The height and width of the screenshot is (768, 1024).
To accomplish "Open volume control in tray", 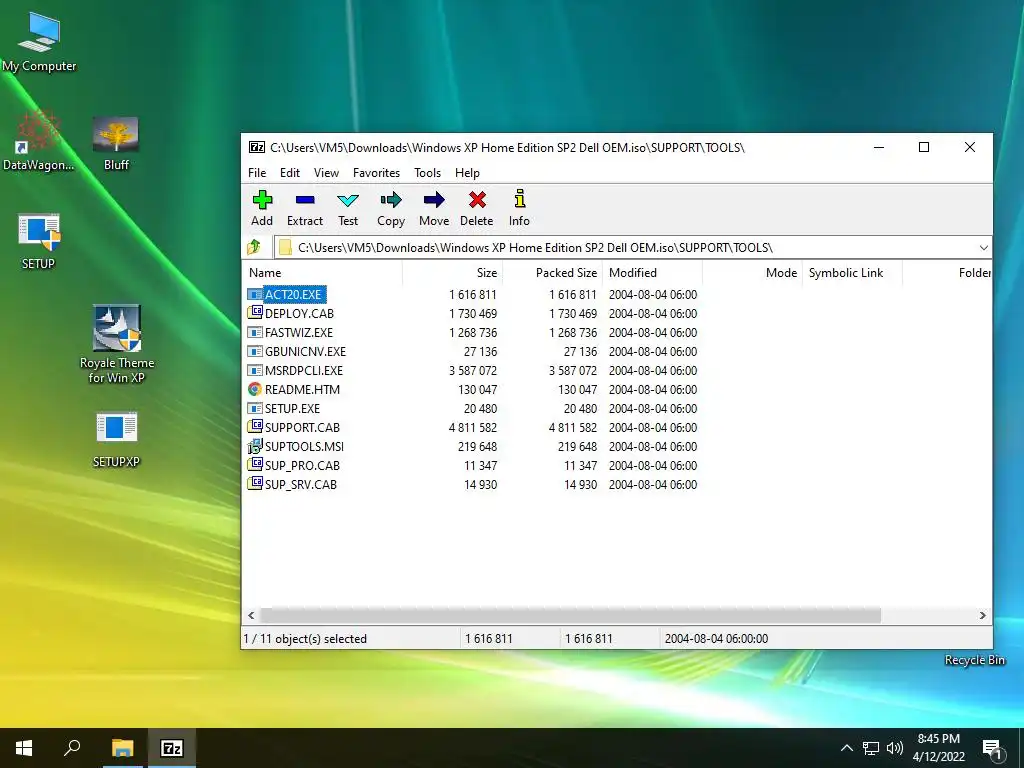I will pos(895,748).
